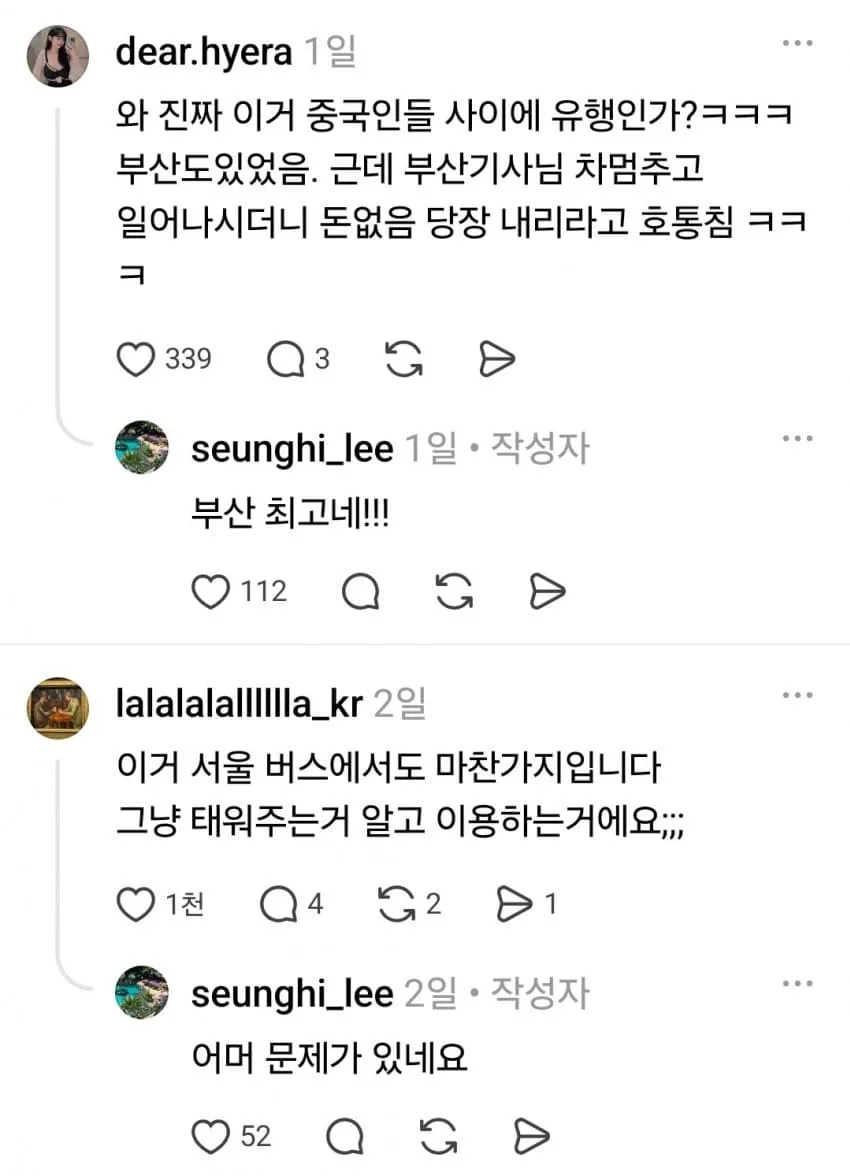Like seunghi_lee's '부산 최고네!!!' reply

pyautogui.click(x=211, y=592)
